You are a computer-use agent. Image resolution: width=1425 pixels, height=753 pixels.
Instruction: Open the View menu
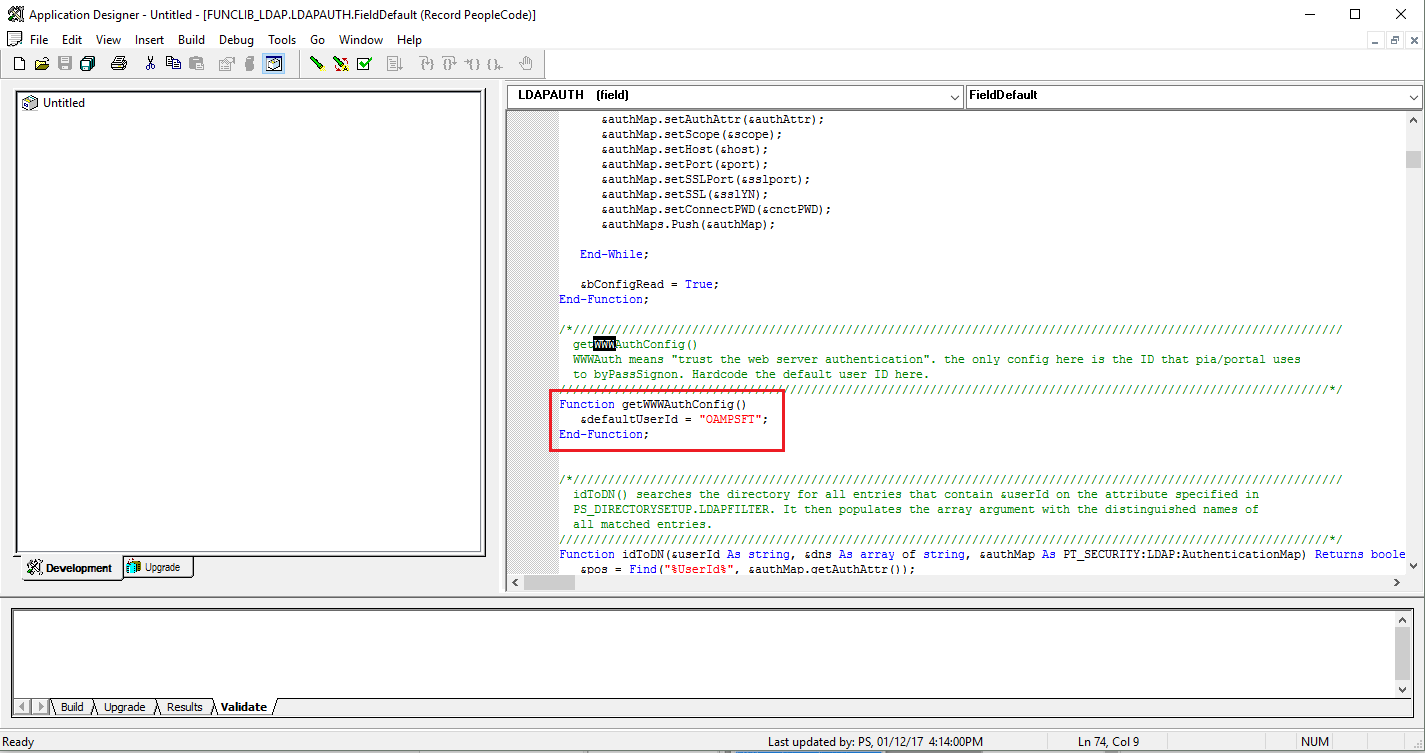[109, 40]
